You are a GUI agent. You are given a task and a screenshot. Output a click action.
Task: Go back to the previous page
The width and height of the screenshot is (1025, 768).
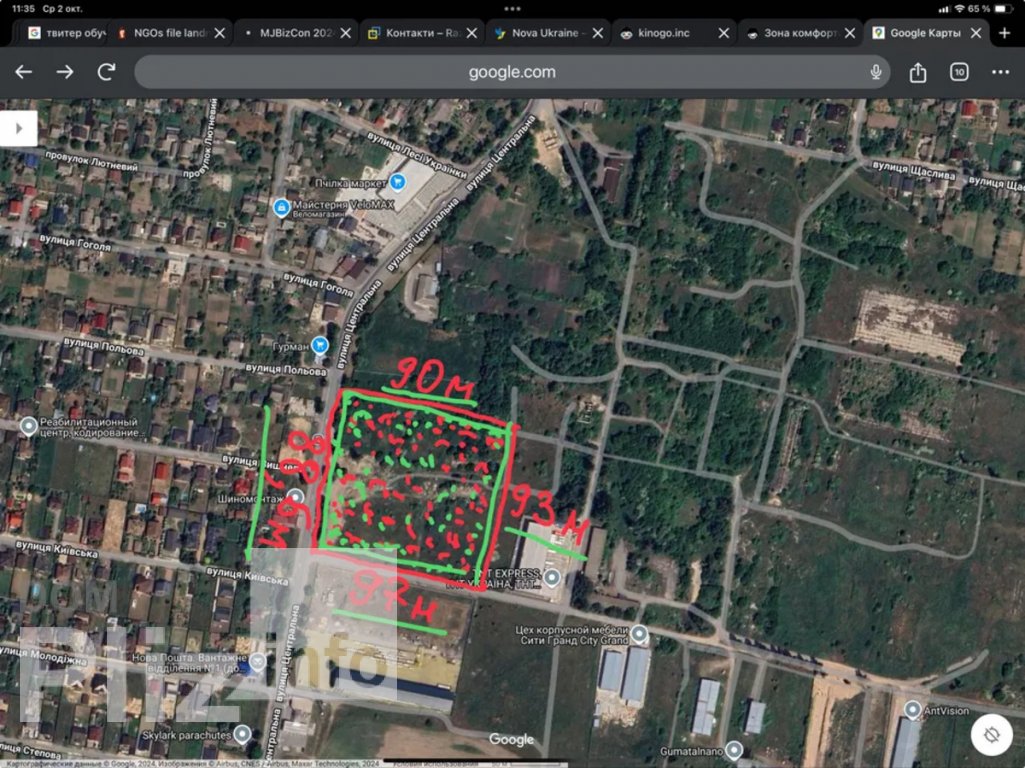[x=24, y=72]
